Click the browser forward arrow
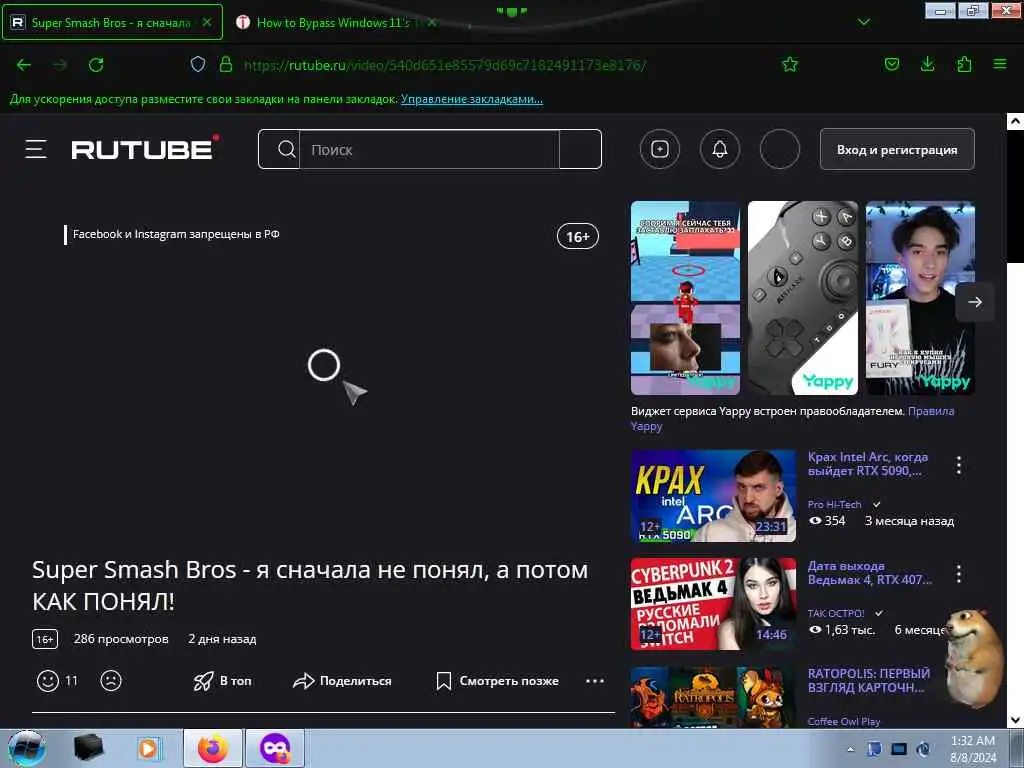Viewport: 1024px width, 768px height. coord(60,65)
